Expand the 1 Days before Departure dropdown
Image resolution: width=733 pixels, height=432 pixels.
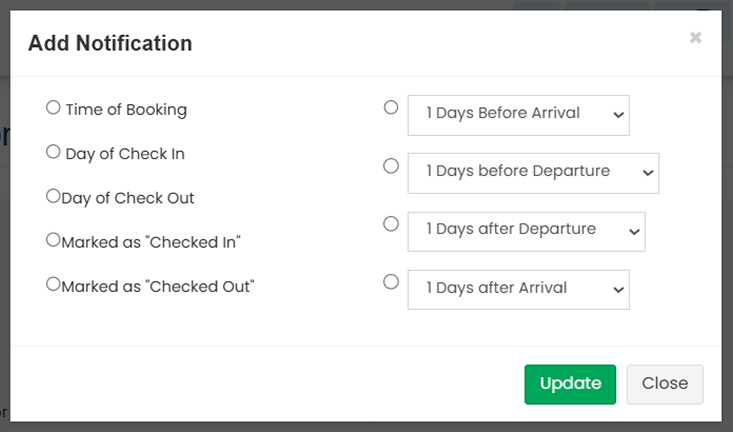click(533, 173)
